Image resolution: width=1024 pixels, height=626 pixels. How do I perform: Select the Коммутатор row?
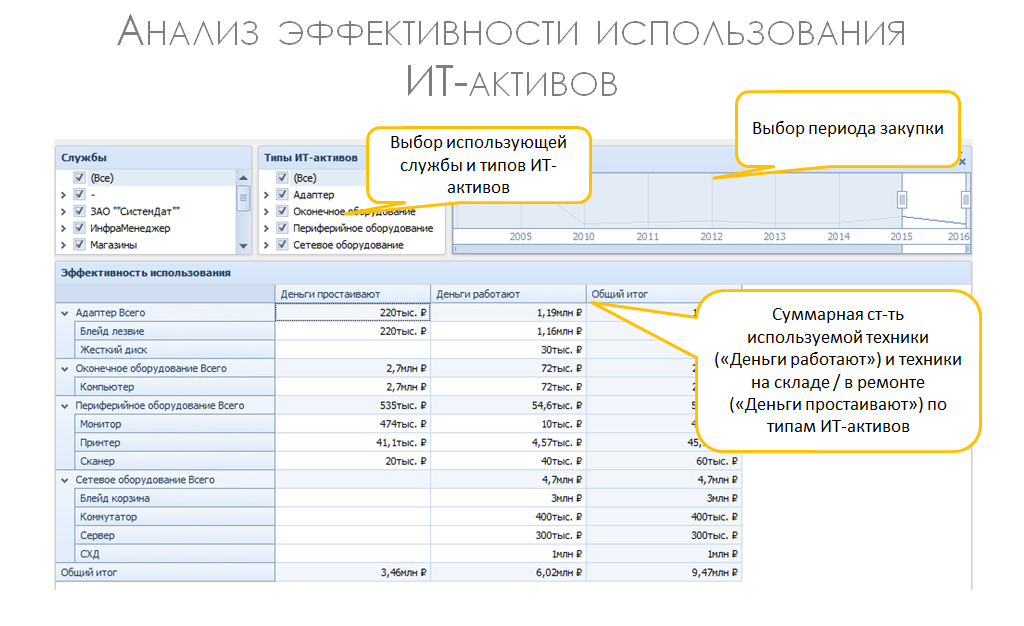pos(174,517)
